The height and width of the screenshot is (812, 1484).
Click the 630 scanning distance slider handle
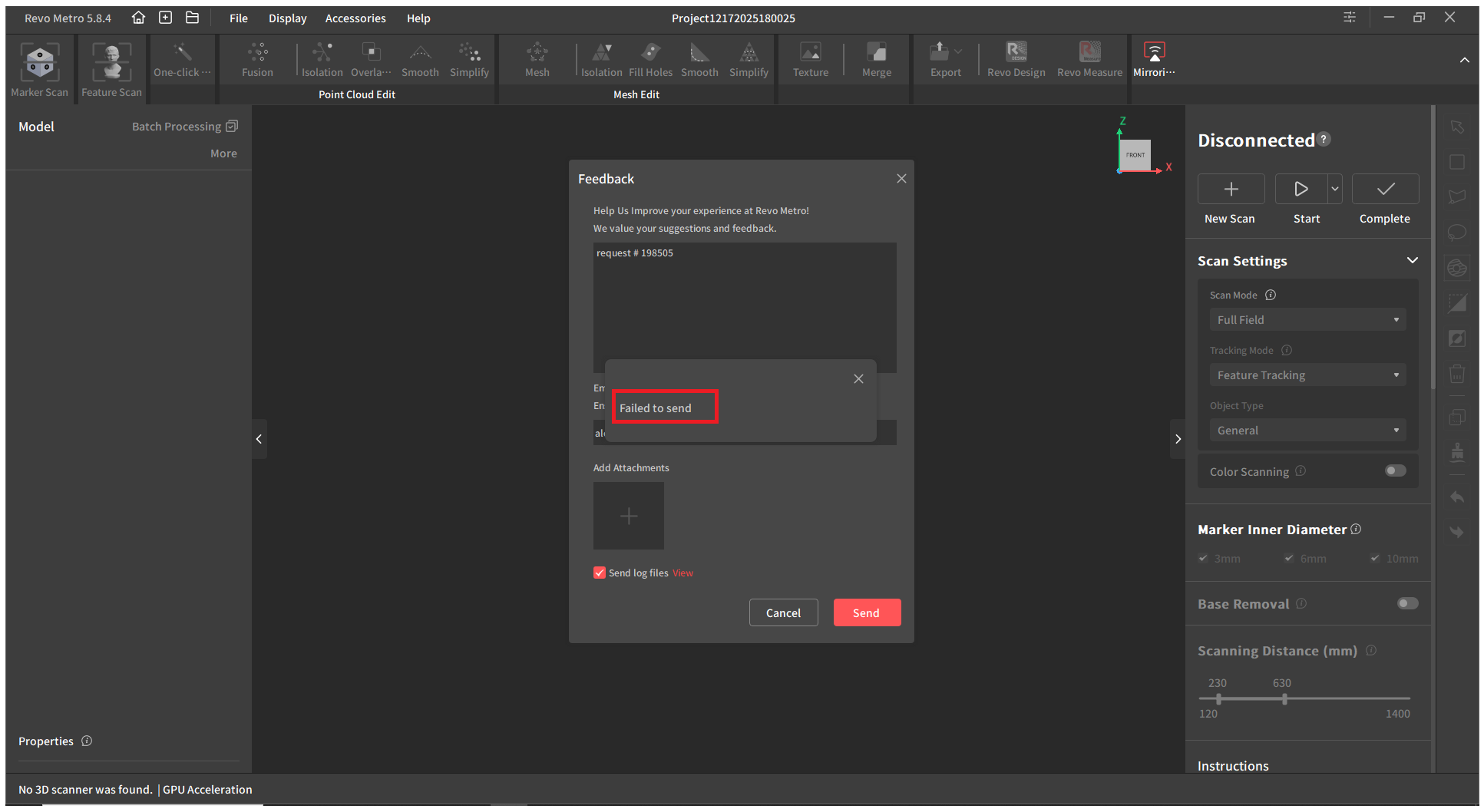1284,699
